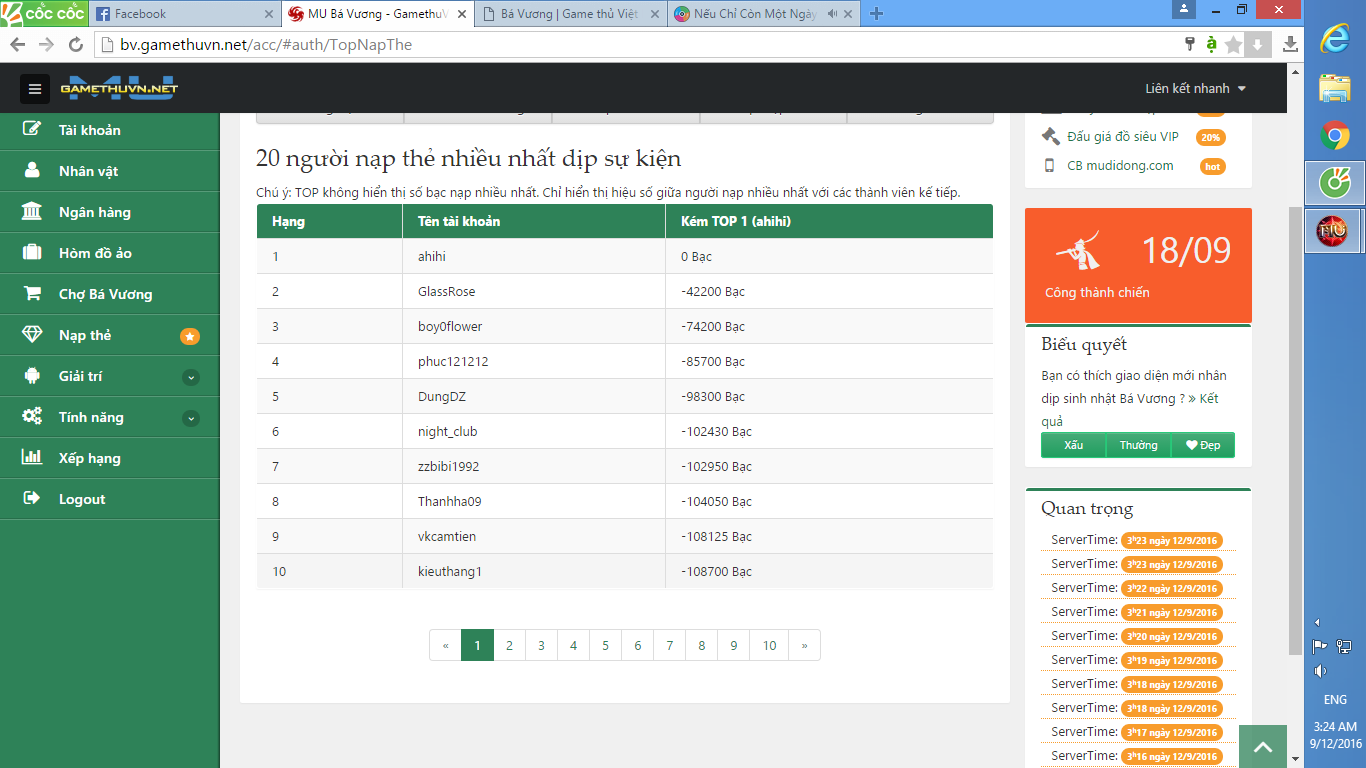Vote Thường in the poll
1366x768 pixels.
click(1138, 445)
